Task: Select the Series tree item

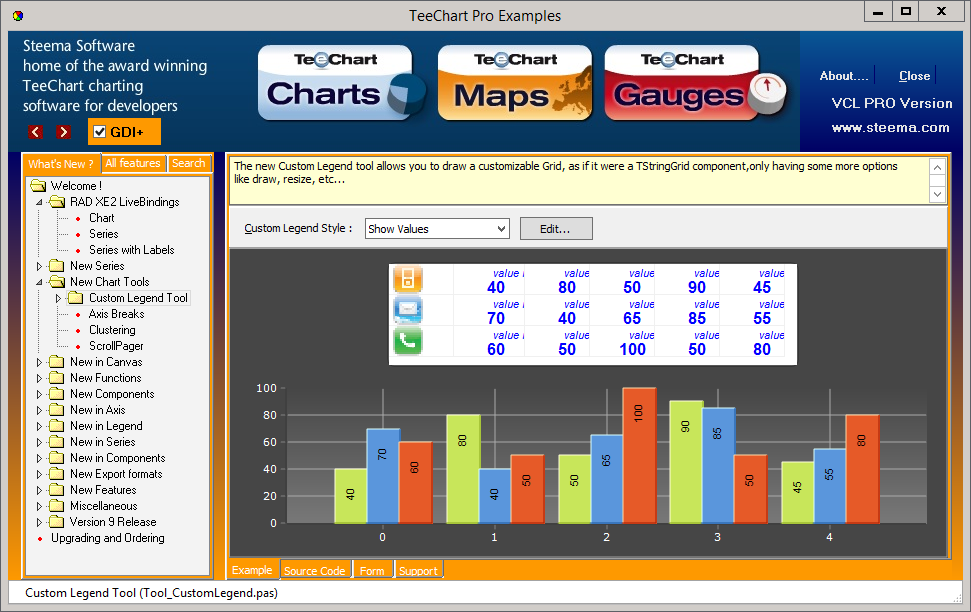Action: (103, 234)
